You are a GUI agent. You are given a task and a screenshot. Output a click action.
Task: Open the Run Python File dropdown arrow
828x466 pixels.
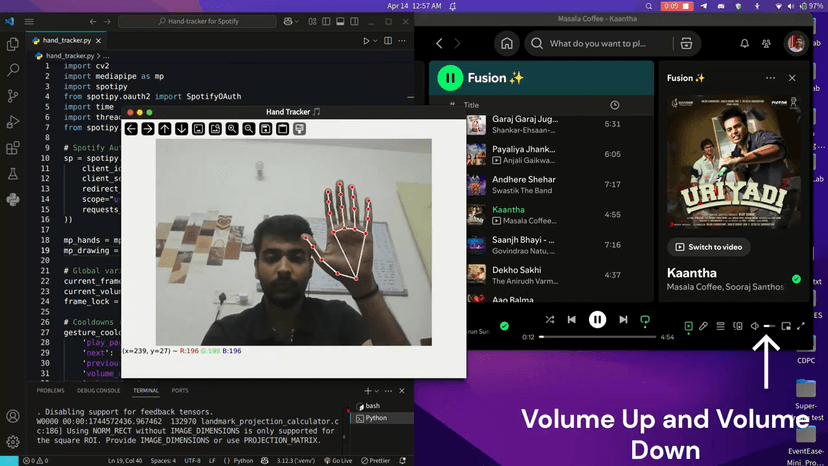[x=378, y=41]
